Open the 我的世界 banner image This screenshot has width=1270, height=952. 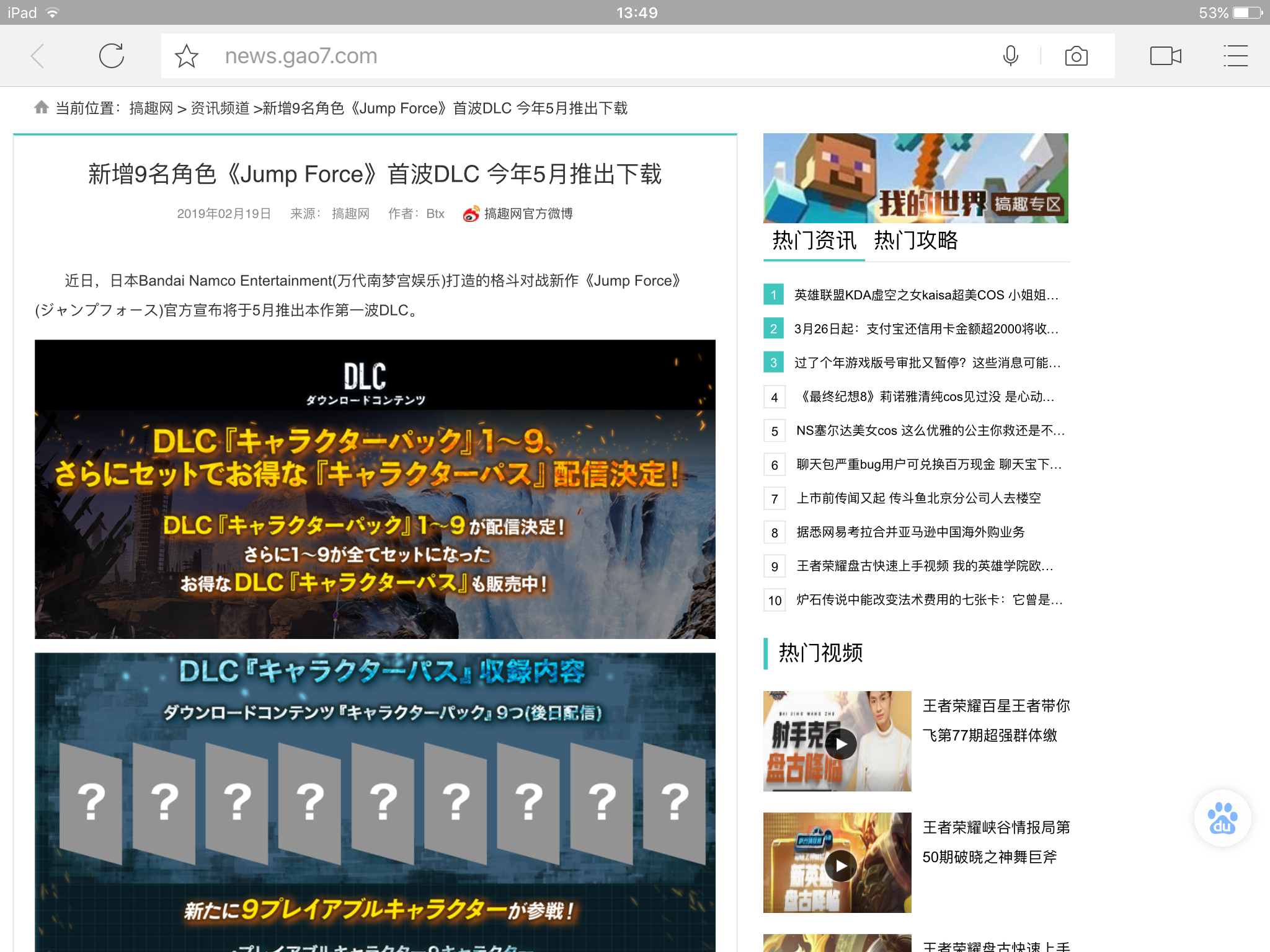click(x=915, y=178)
